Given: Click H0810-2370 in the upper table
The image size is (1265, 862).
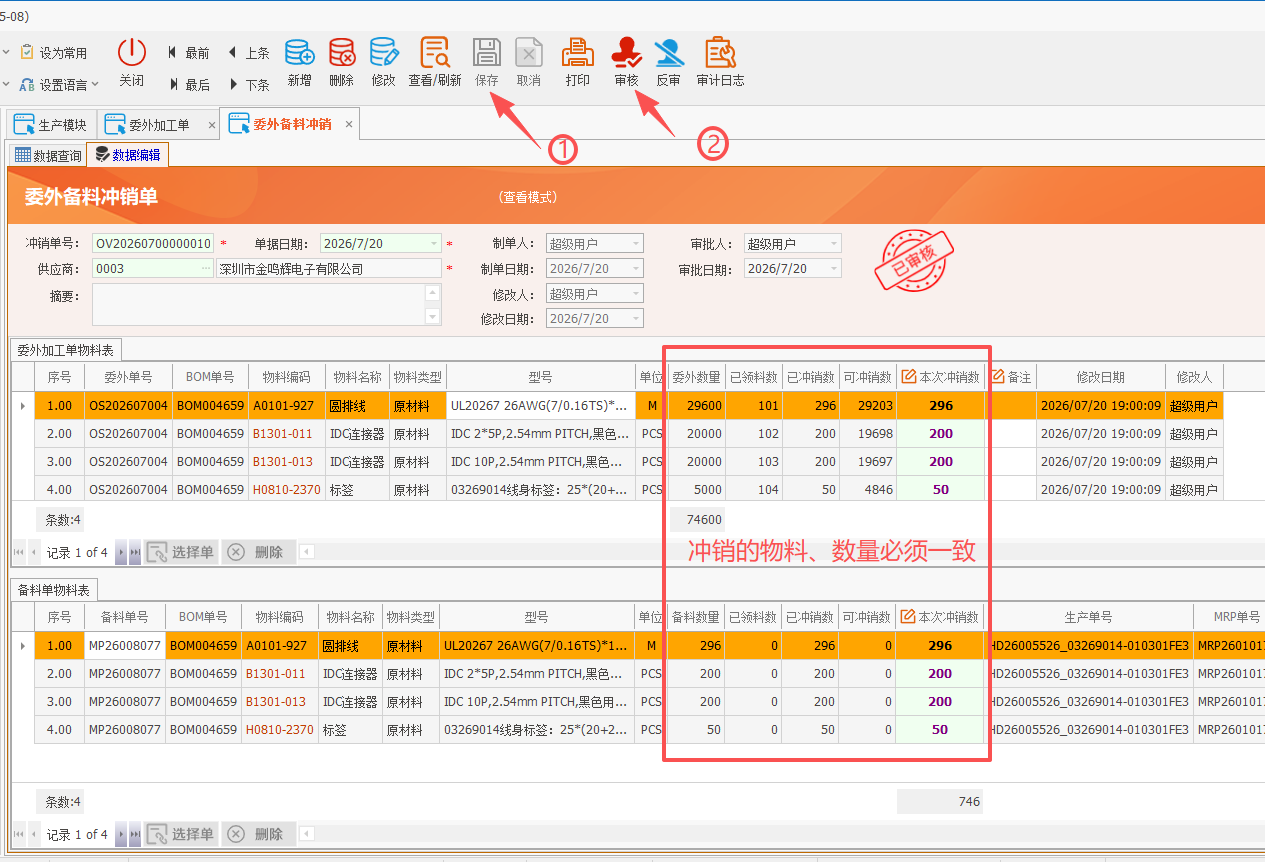Looking at the screenshot, I should click(x=286, y=490).
